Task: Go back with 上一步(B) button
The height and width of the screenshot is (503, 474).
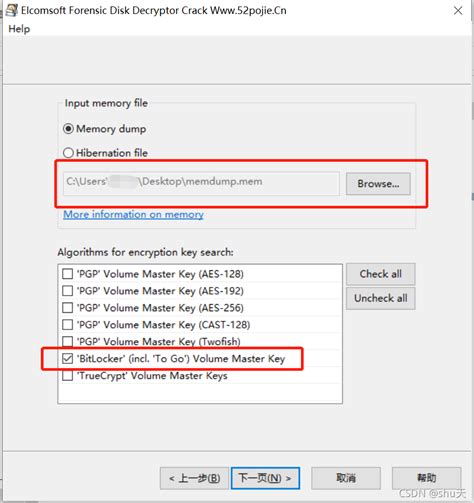Action: 194,478
